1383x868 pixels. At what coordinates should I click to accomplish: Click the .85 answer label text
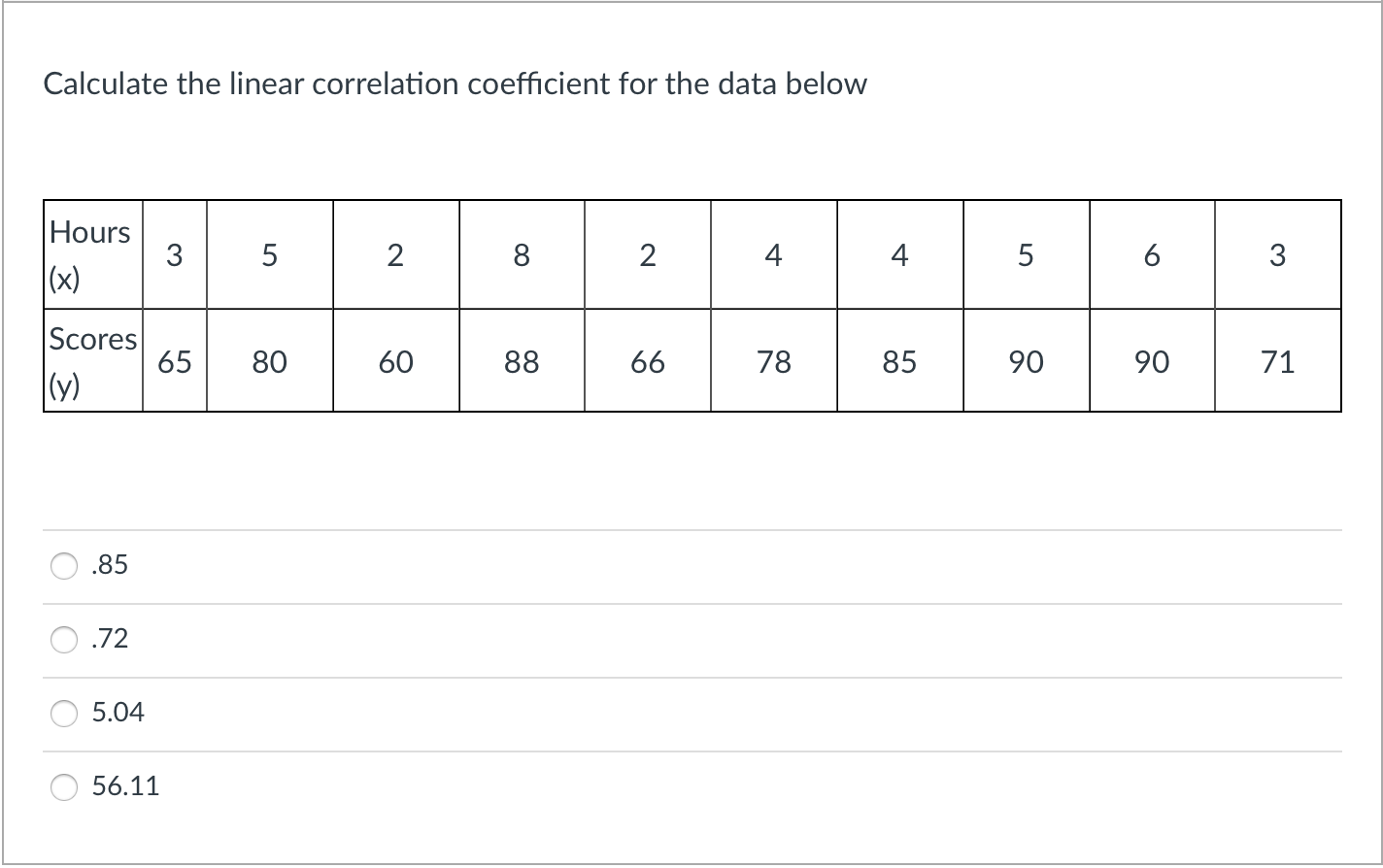[110, 565]
